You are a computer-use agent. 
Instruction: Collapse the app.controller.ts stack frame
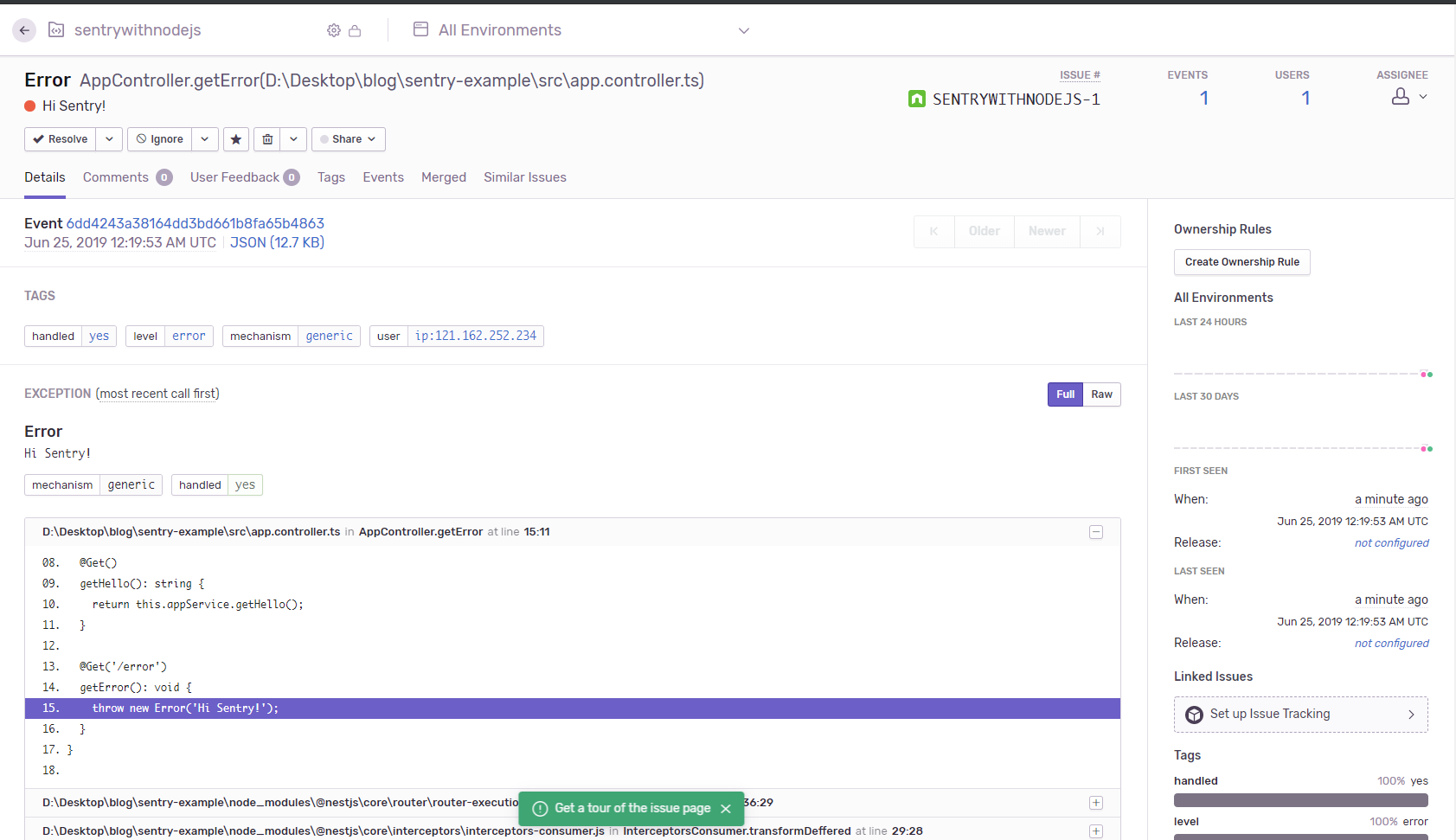pyautogui.click(x=1096, y=532)
